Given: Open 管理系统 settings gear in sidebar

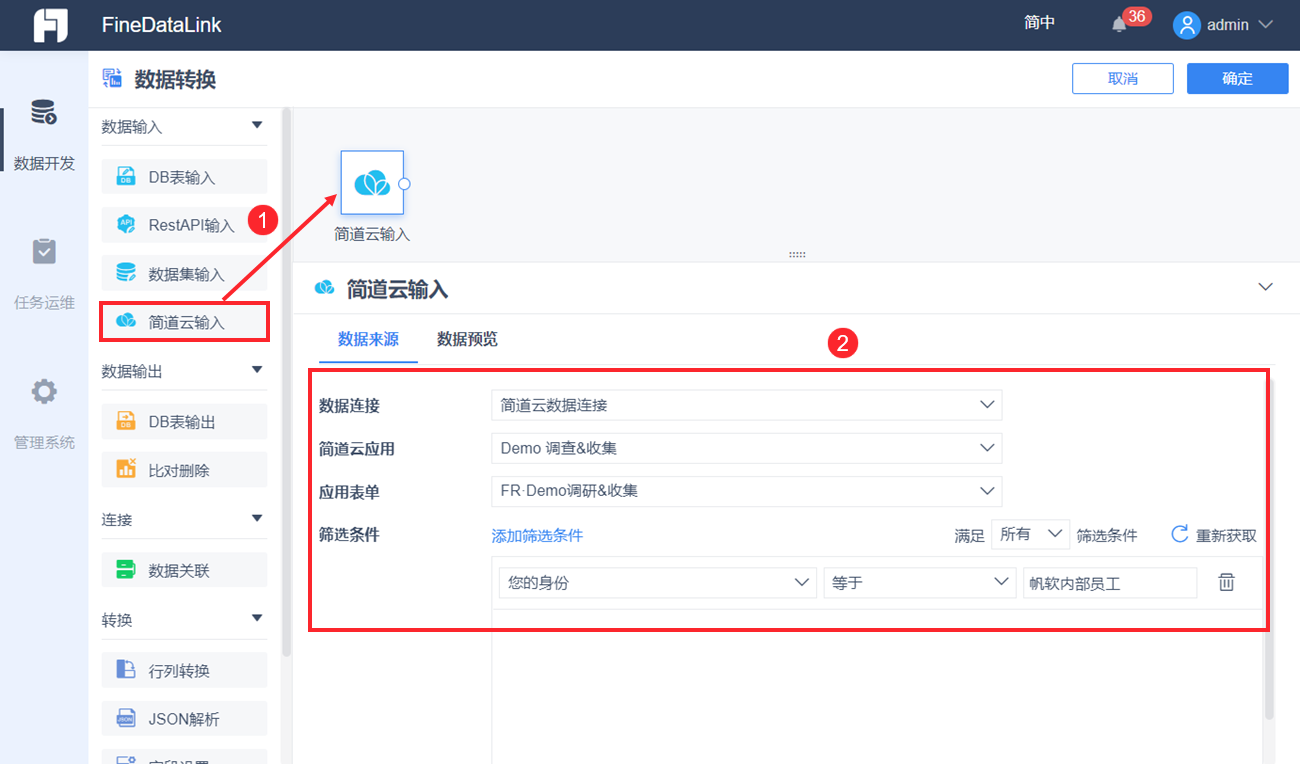Looking at the screenshot, I should [44, 391].
